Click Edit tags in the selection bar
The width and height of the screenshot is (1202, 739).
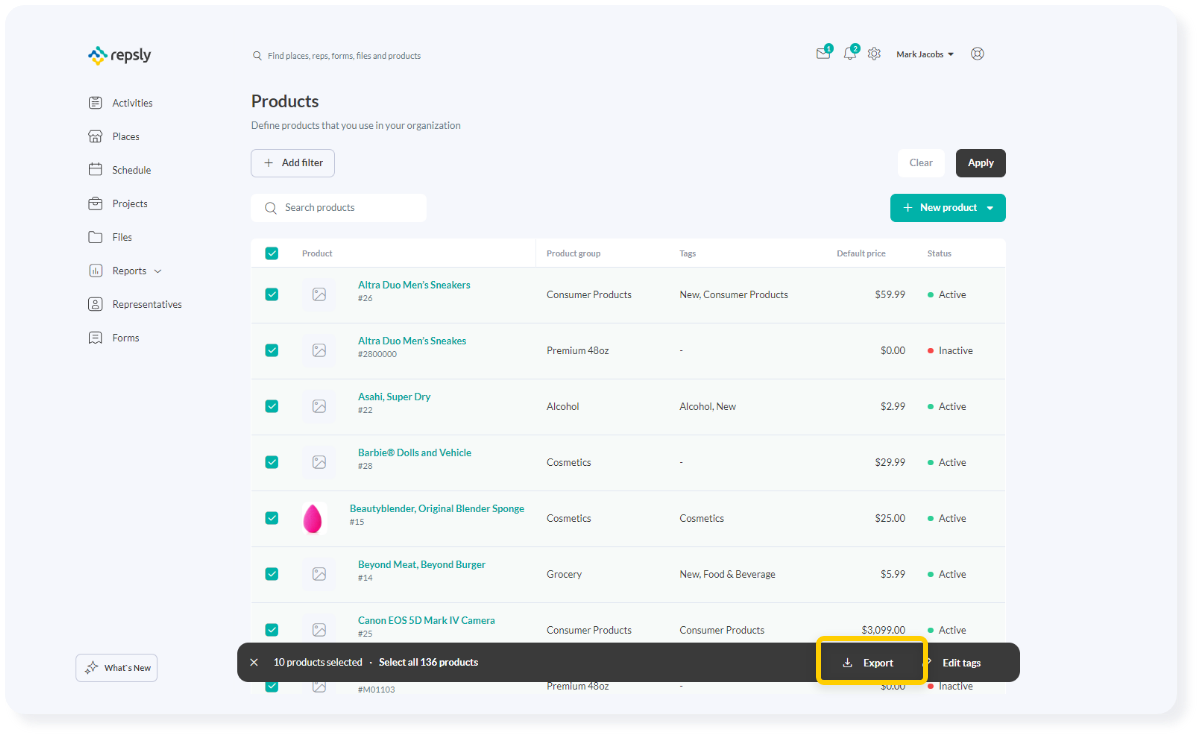click(x=961, y=663)
